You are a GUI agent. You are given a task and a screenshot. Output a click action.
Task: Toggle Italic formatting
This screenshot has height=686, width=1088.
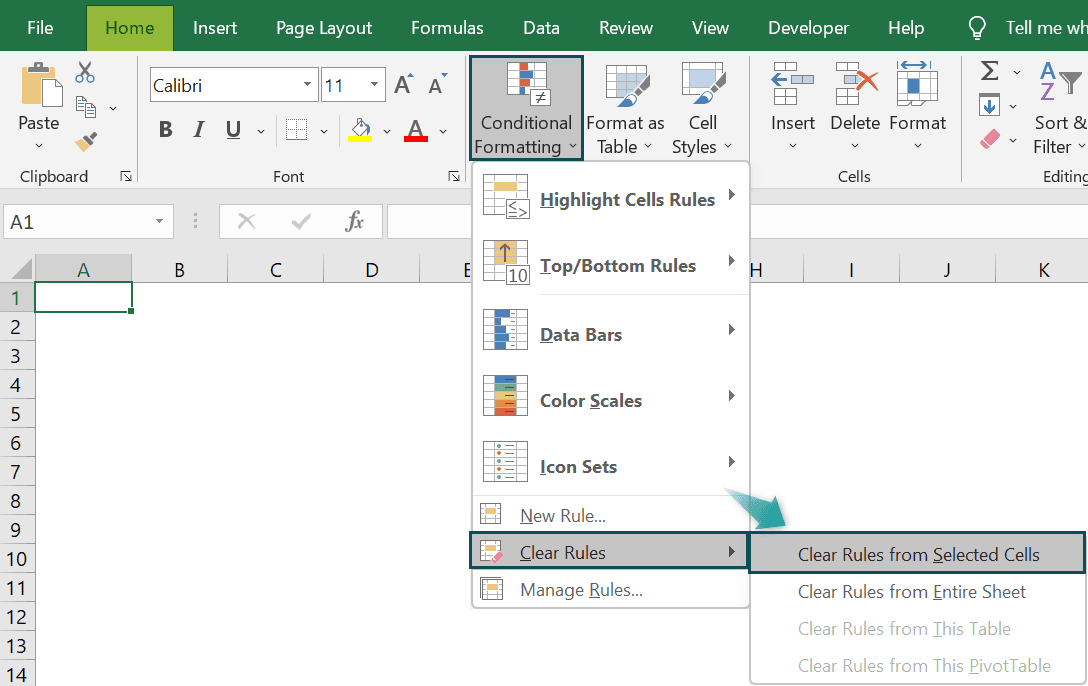pyautogui.click(x=199, y=130)
